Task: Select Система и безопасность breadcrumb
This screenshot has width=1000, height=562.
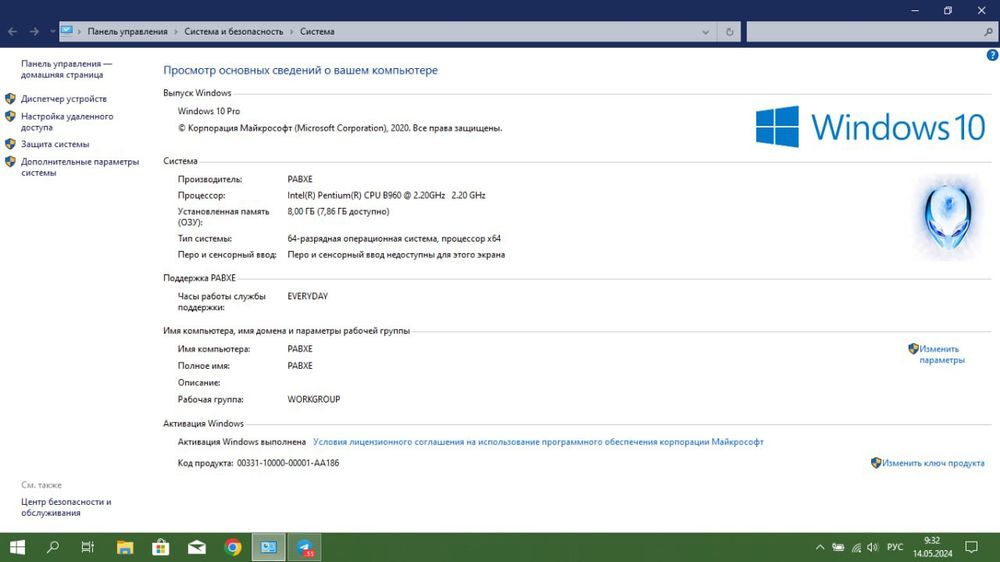Action: 233,31
